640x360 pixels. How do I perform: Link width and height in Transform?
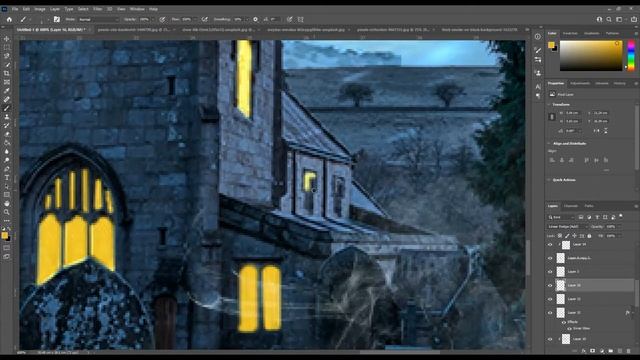click(x=552, y=117)
